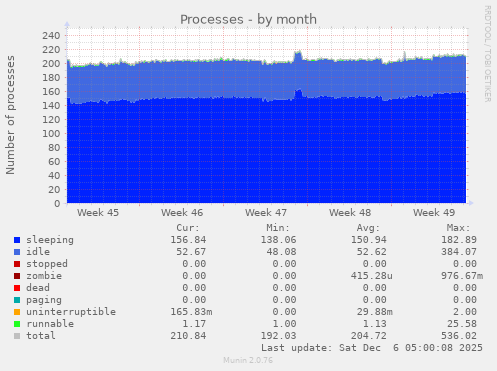Click the 'runnable' legend label
Image resolution: width=497 pixels, height=371 pixels.
pyautogui.click(x=50, y=324)
